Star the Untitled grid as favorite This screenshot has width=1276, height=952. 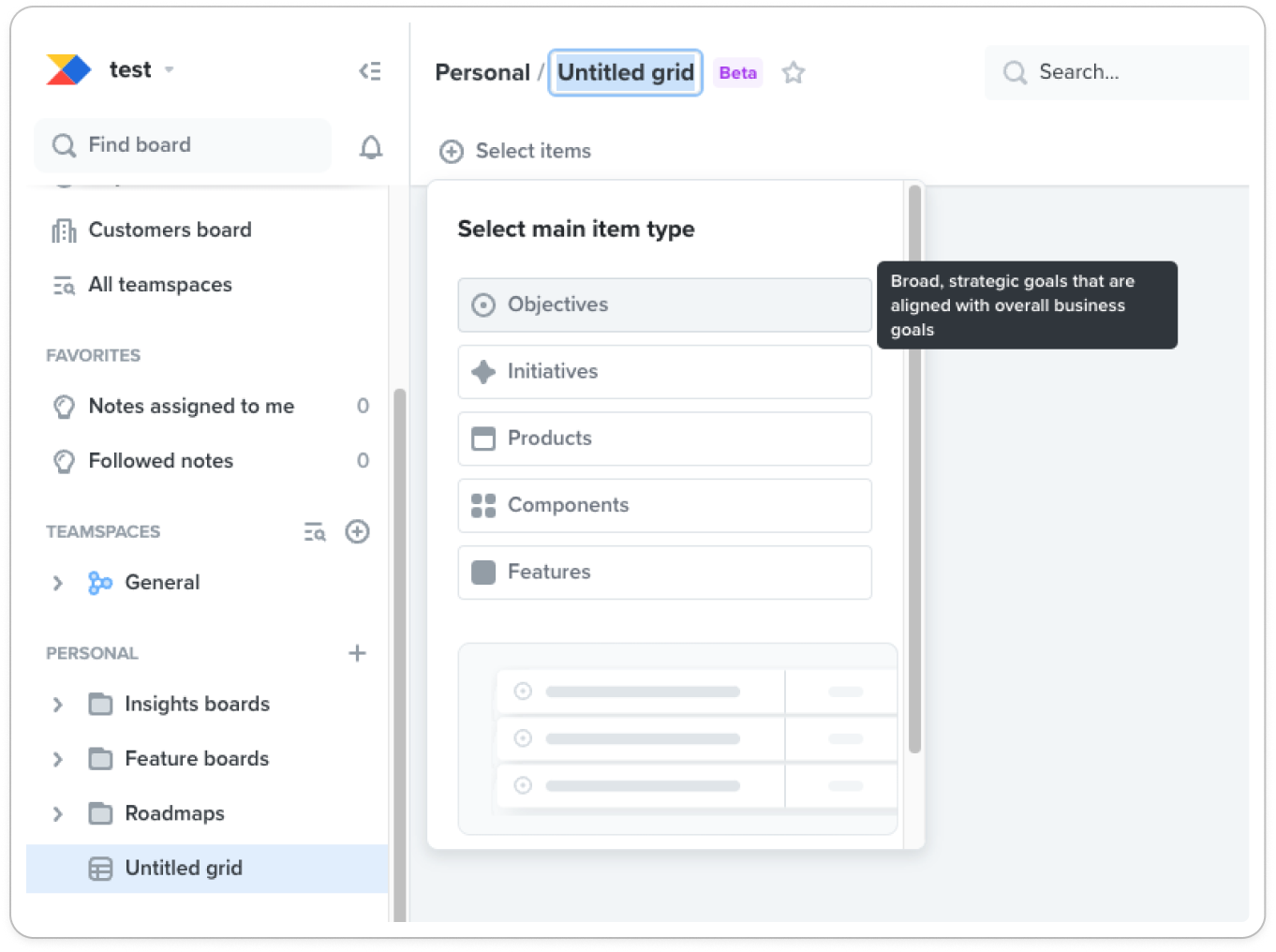[x=794, y=71]
